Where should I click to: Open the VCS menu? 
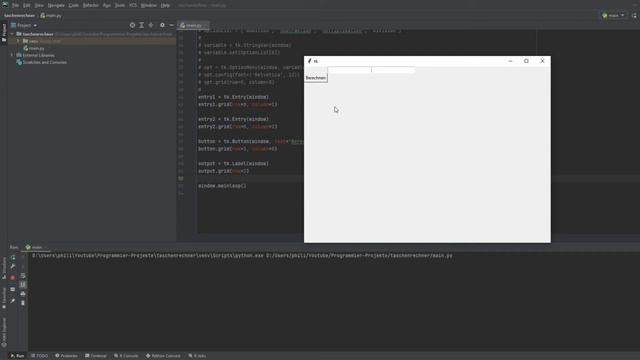point(133,5)
